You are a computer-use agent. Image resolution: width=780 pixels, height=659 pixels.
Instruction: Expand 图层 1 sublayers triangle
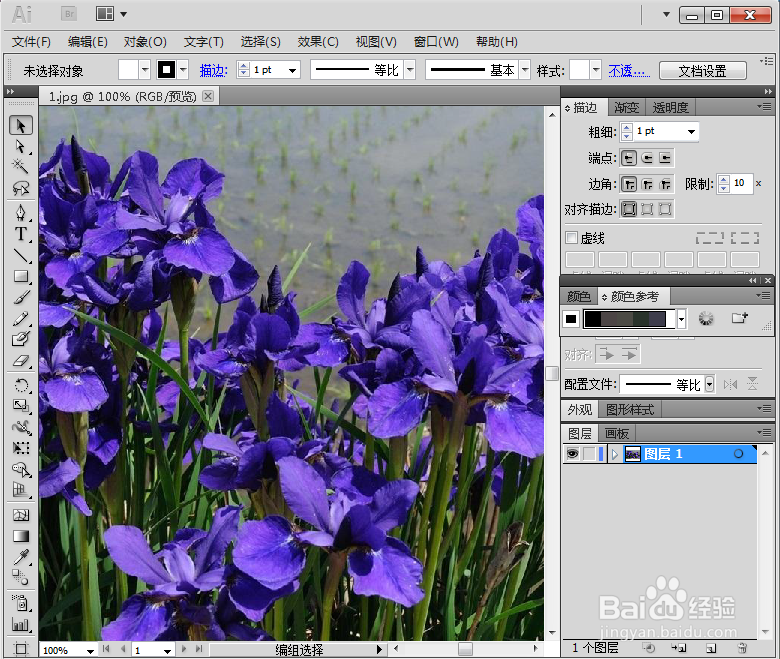tap(615, 454)
